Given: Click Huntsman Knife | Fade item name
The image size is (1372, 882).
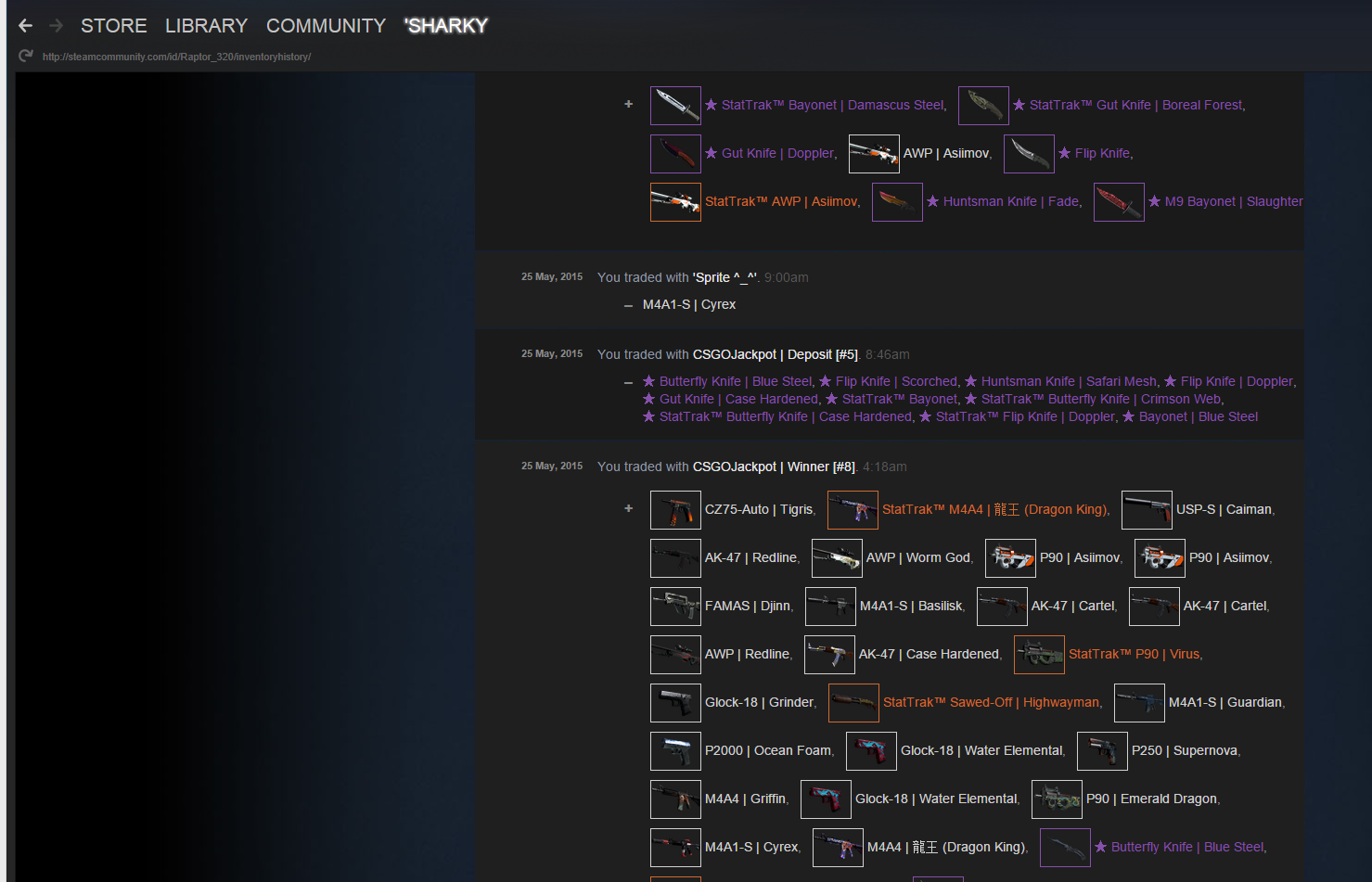Looking at the screenshot, I should click(x=1003, y=201).
